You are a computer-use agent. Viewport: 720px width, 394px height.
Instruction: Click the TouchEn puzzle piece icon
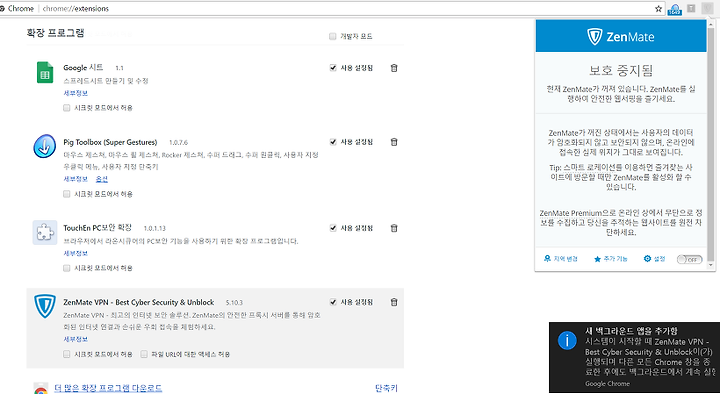coord(45,232)
